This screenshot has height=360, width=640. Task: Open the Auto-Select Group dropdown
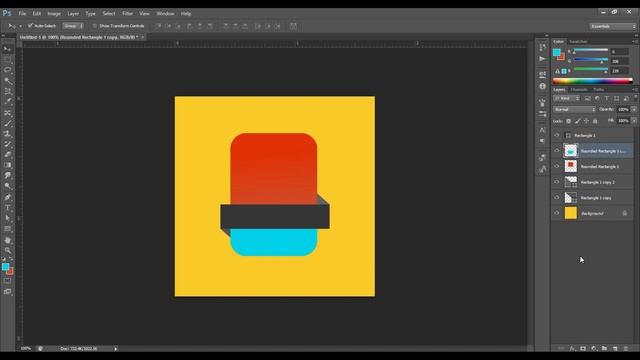[x=73, y=26]
